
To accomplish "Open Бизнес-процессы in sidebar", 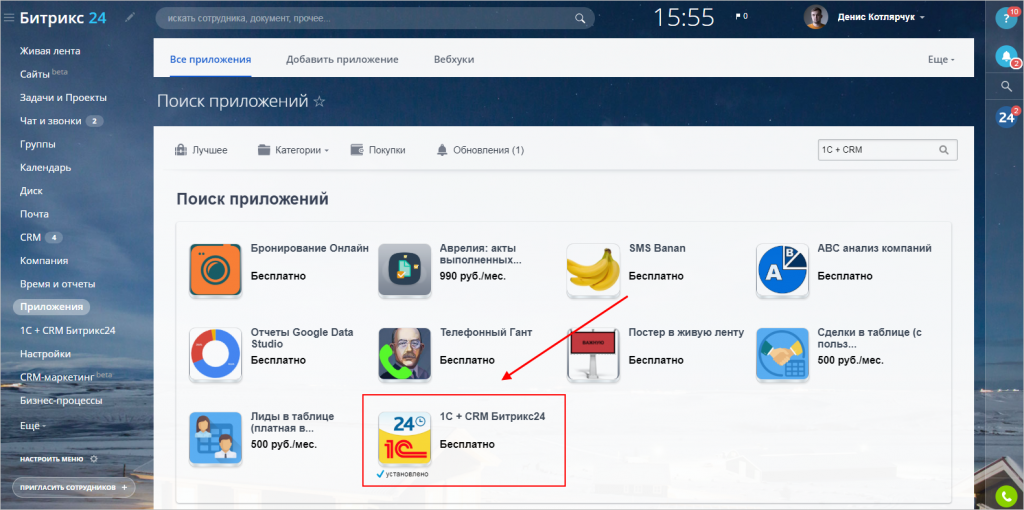I will (61, 400).
